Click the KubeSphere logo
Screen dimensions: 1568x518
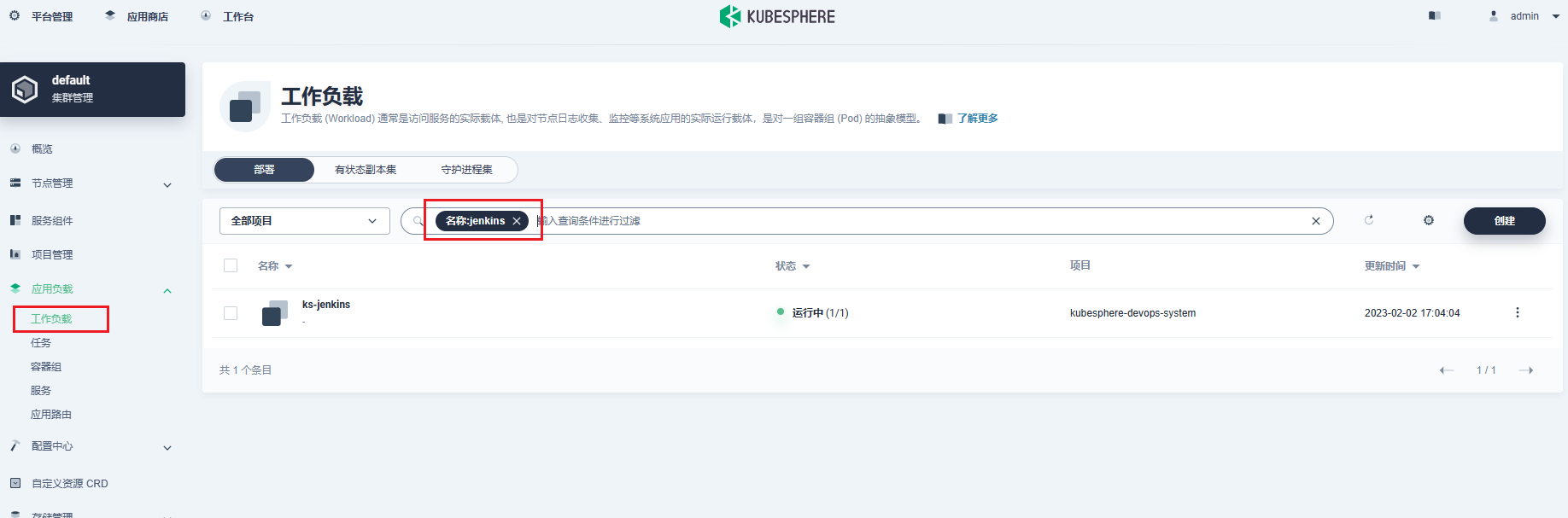[777, 16]
